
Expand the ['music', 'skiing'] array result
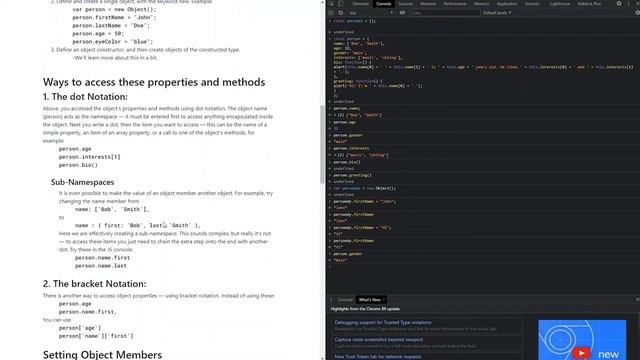pos(336,155)
